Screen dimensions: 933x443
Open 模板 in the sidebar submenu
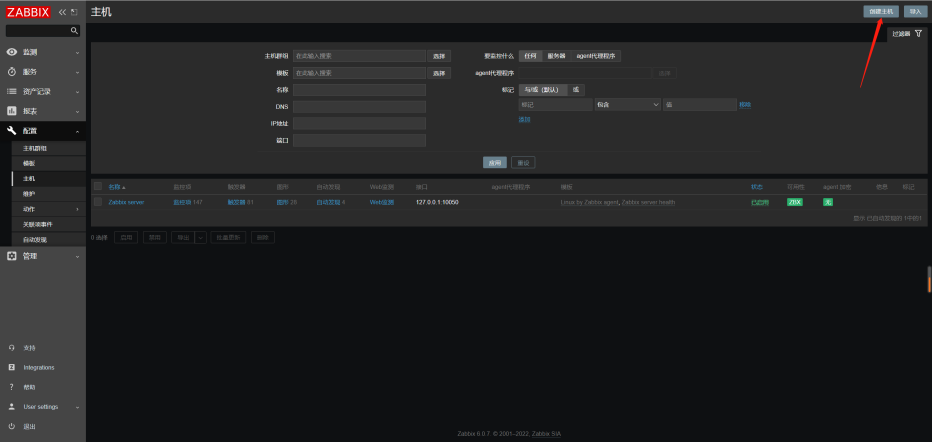click(29, 163)
